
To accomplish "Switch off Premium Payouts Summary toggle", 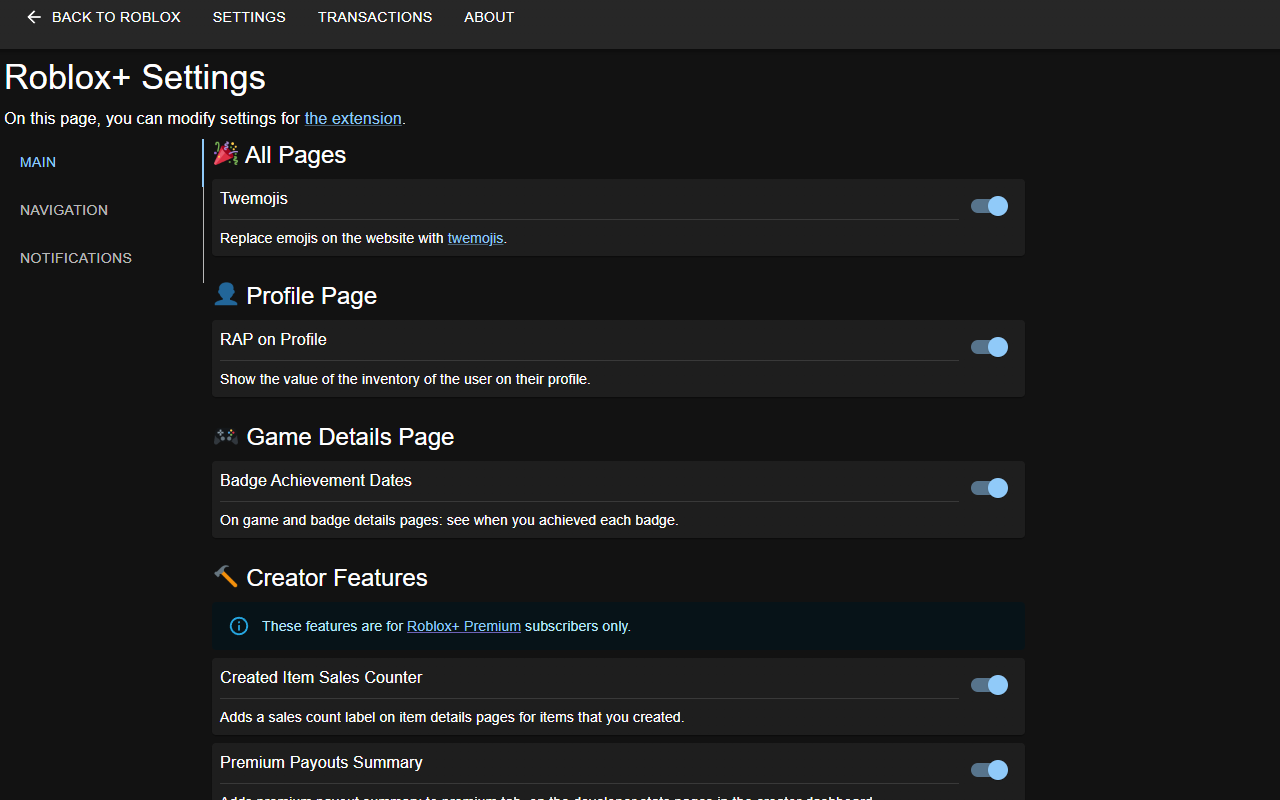I will [x=989, y=770].
